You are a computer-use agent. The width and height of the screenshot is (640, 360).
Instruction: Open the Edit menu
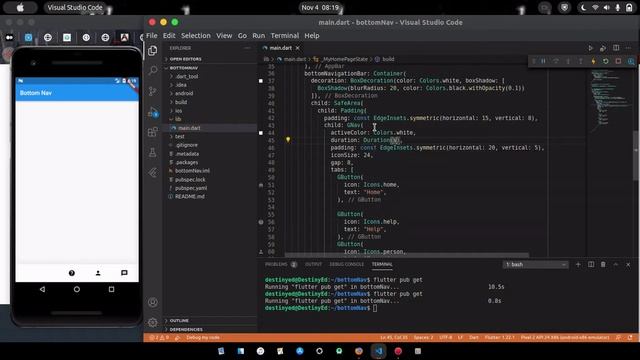pyautogui.click(x=169, y=36)
